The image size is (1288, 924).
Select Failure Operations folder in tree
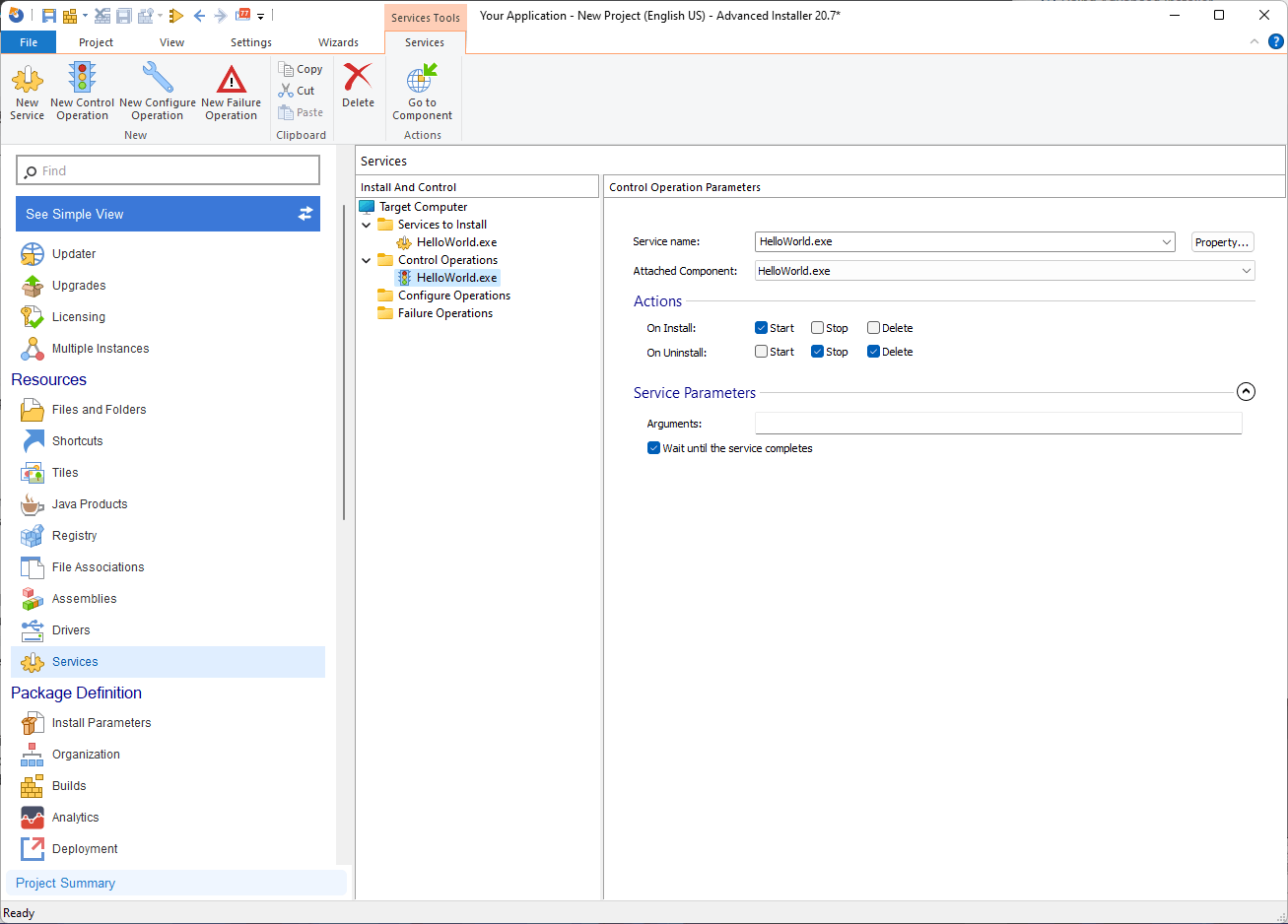(x=435, y=313)
